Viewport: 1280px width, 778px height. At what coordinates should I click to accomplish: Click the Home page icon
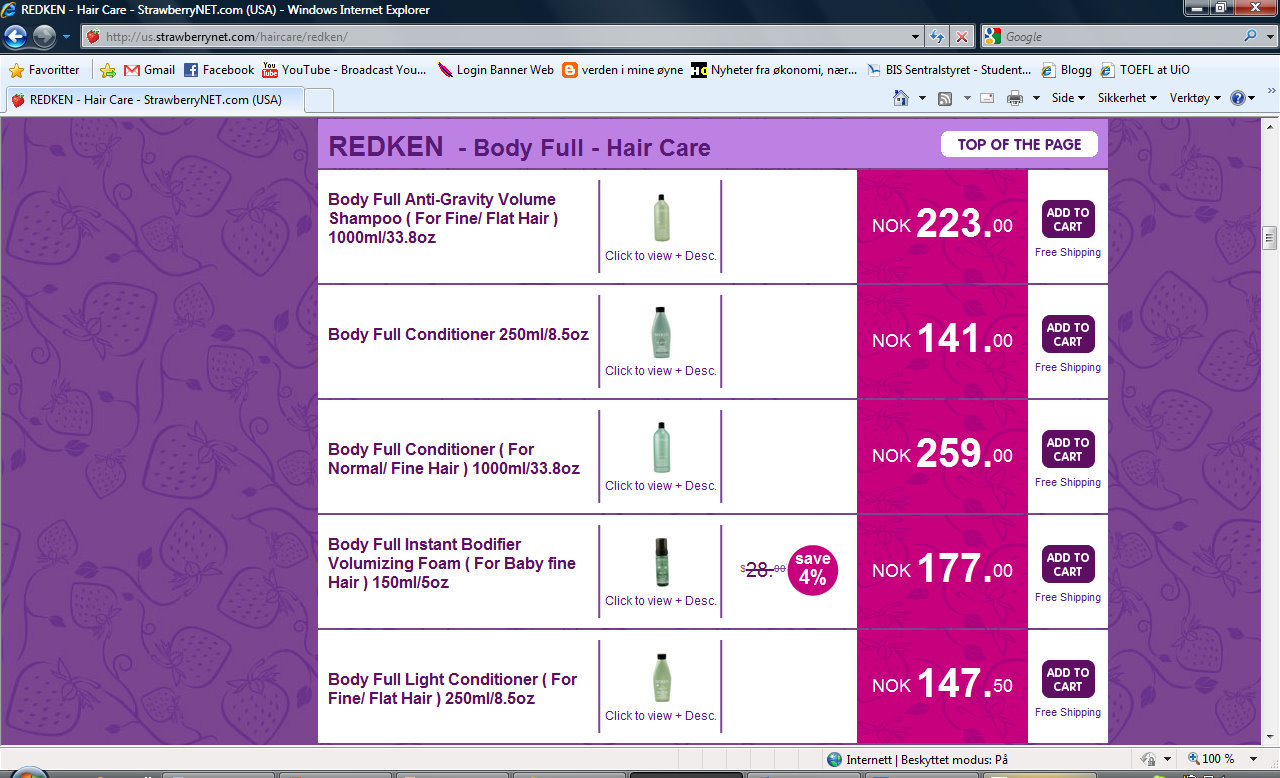click(901, 98)
